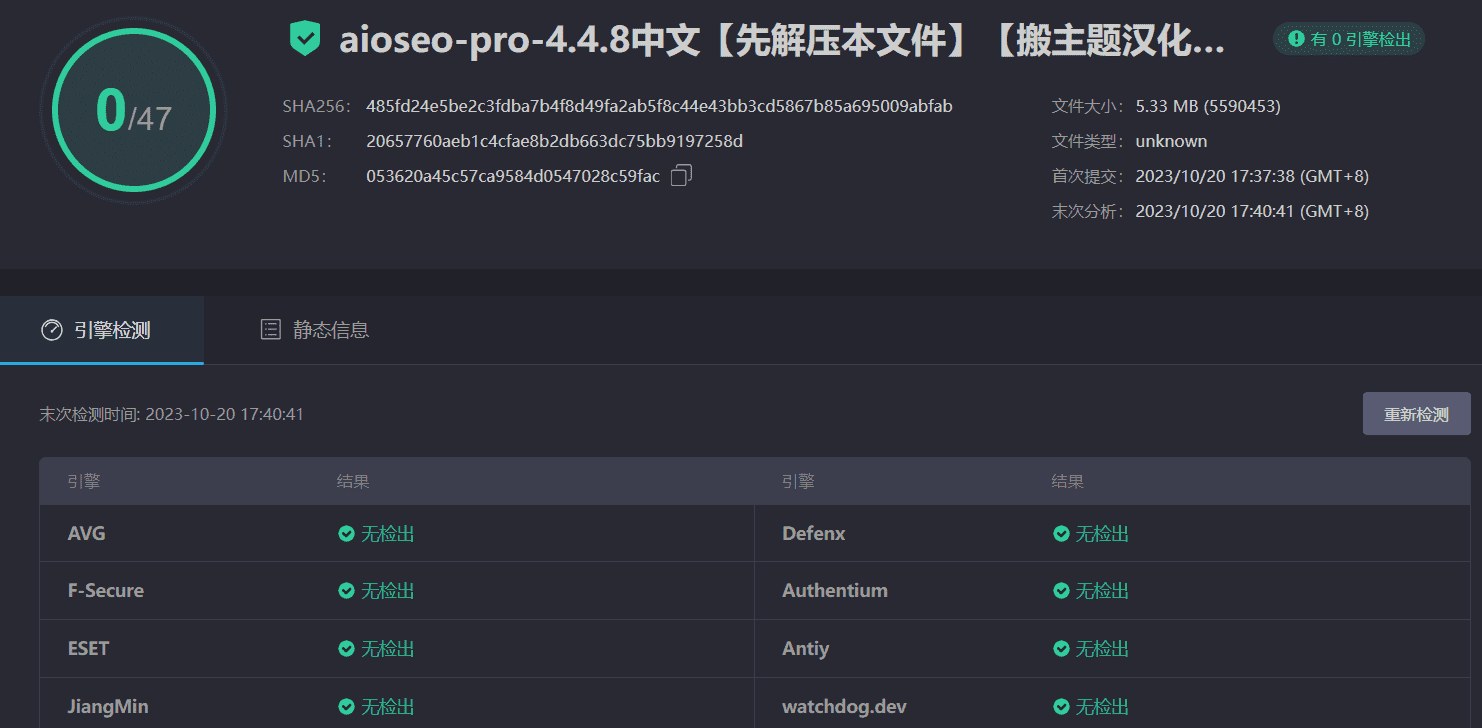This screenshot has height=728, width=1482.
Task: Click the green check icon in Antiy row
Action: pos(1061,649)
